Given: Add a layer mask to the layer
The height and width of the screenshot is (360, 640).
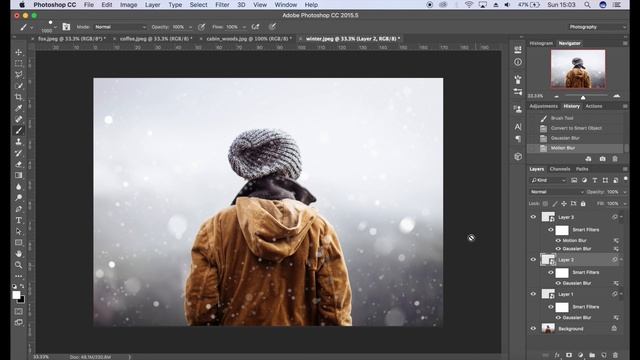Looking at the screenshot, I should (569, 355).
